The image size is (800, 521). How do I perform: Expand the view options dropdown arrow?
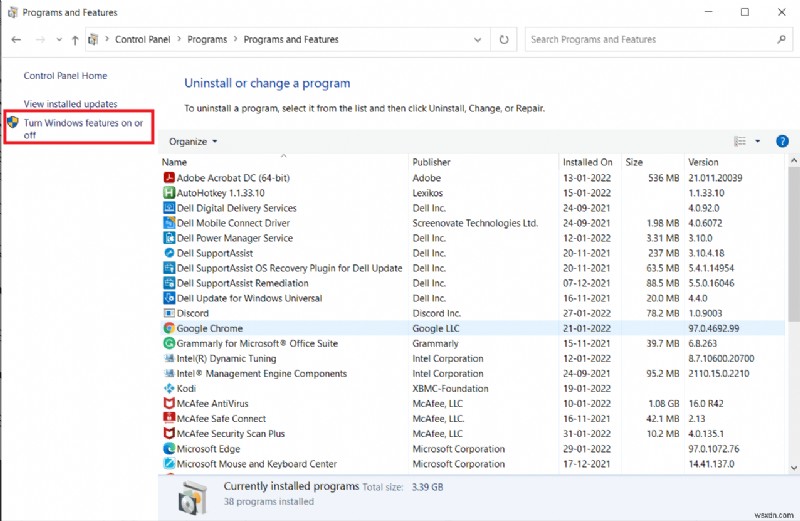pyautogui.click(x=758, y=141)
